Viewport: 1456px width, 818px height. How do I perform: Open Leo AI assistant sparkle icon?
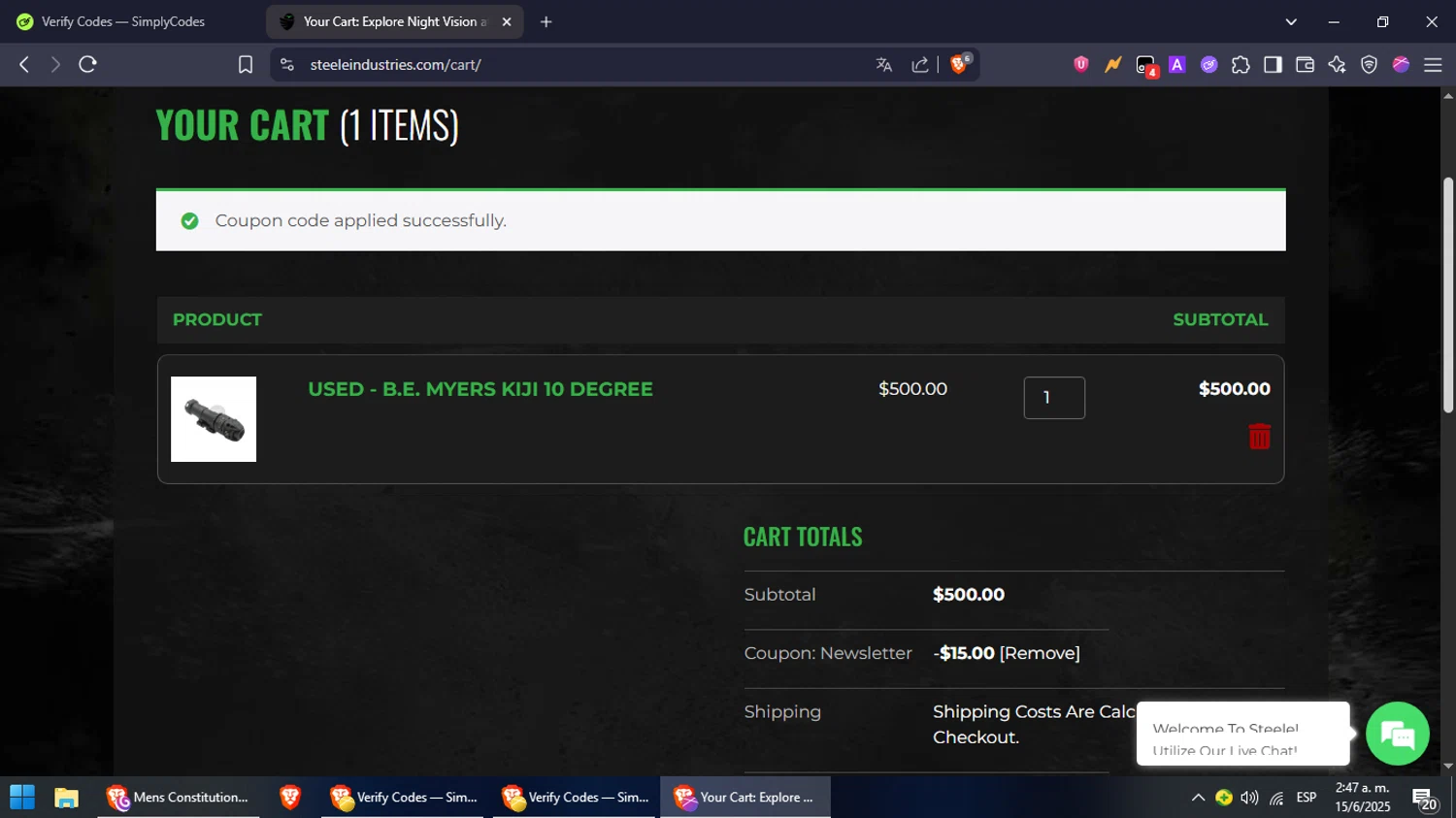[1337, 65]
